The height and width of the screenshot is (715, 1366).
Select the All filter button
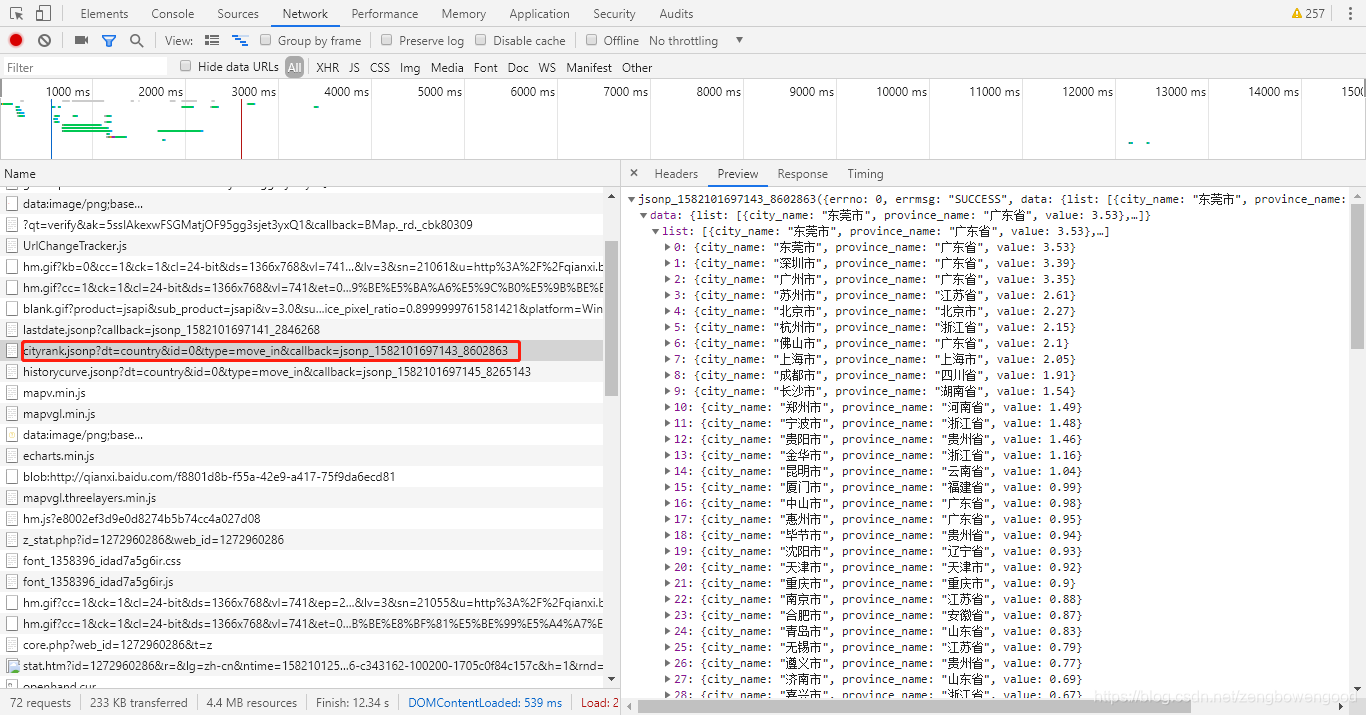[x=294, y=68]
